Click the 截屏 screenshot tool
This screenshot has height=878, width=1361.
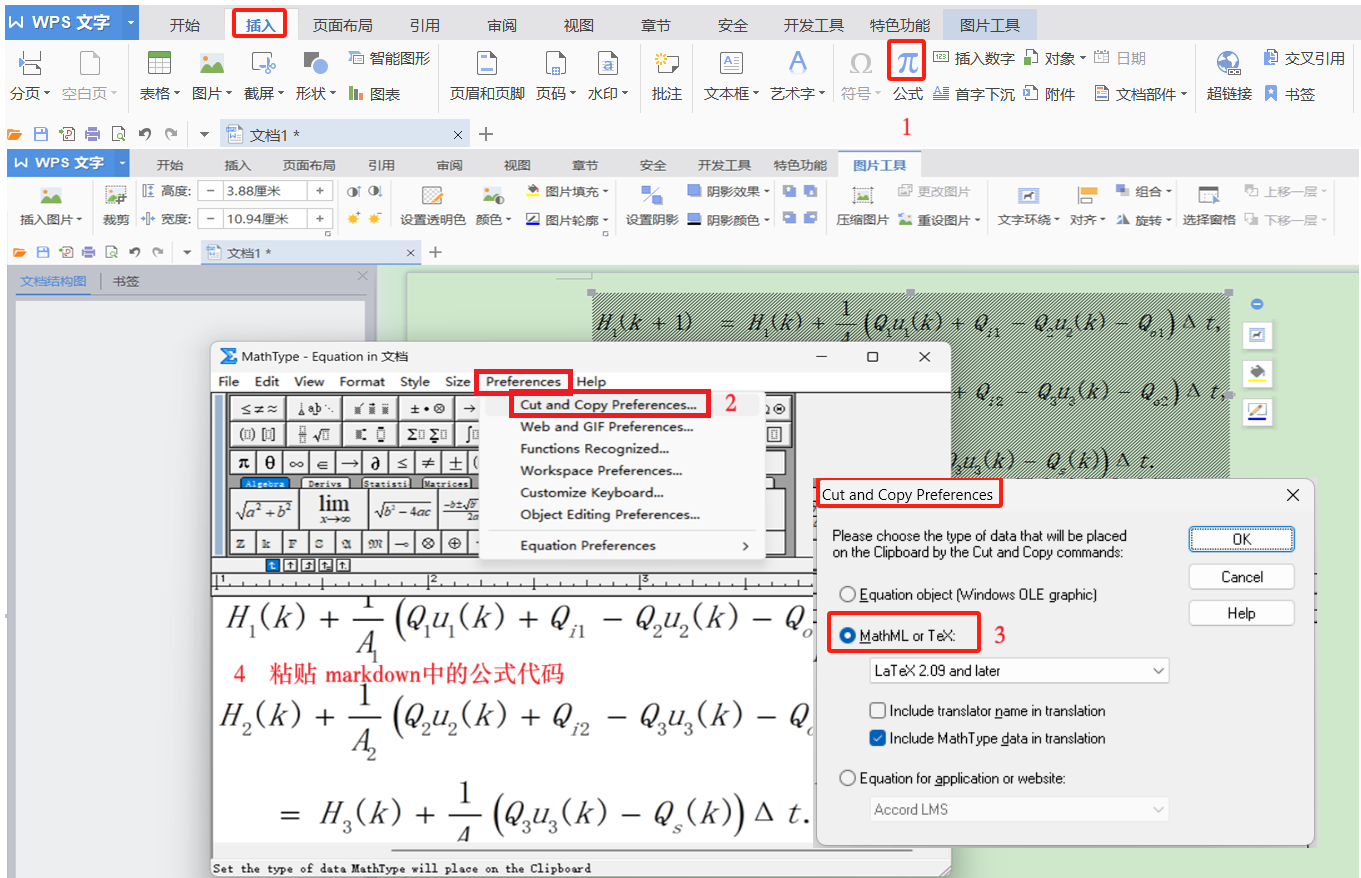point(264,76)
